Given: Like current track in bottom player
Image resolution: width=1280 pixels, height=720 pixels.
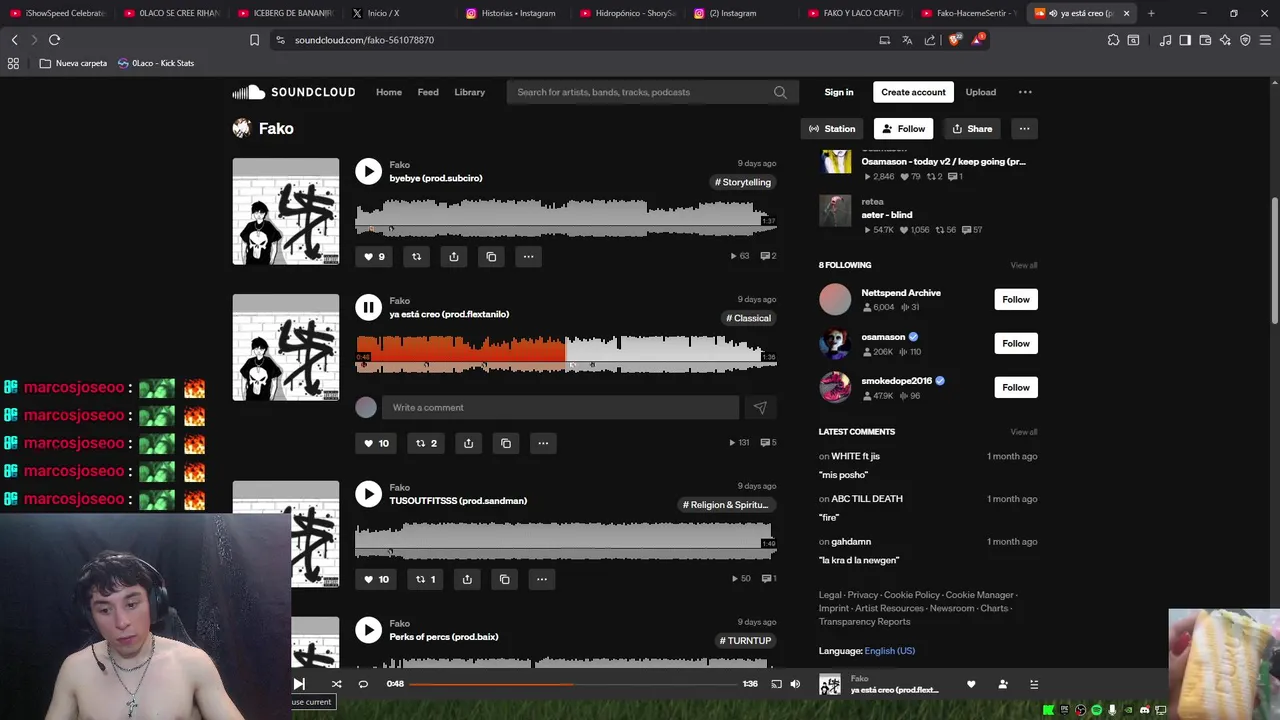Looking at the screenshot, I should coord(971,684).
